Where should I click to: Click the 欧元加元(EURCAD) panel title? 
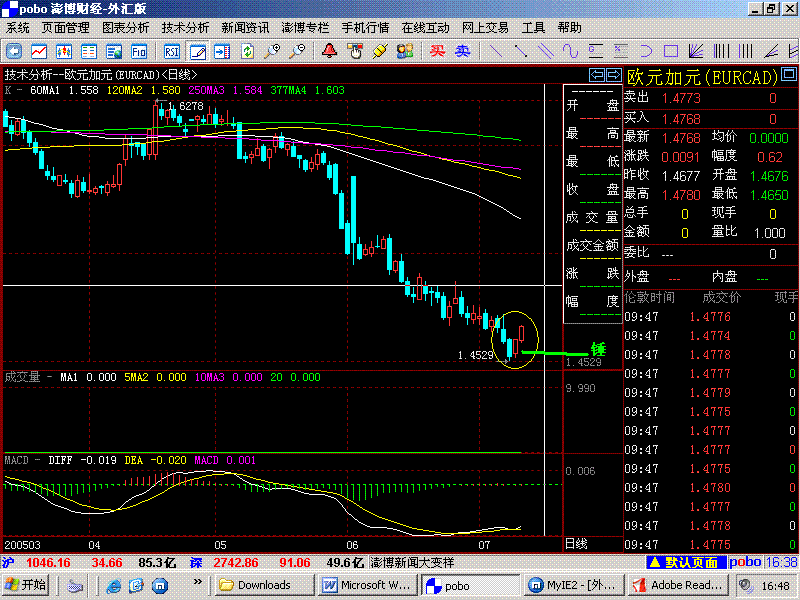tap(702, 78)
